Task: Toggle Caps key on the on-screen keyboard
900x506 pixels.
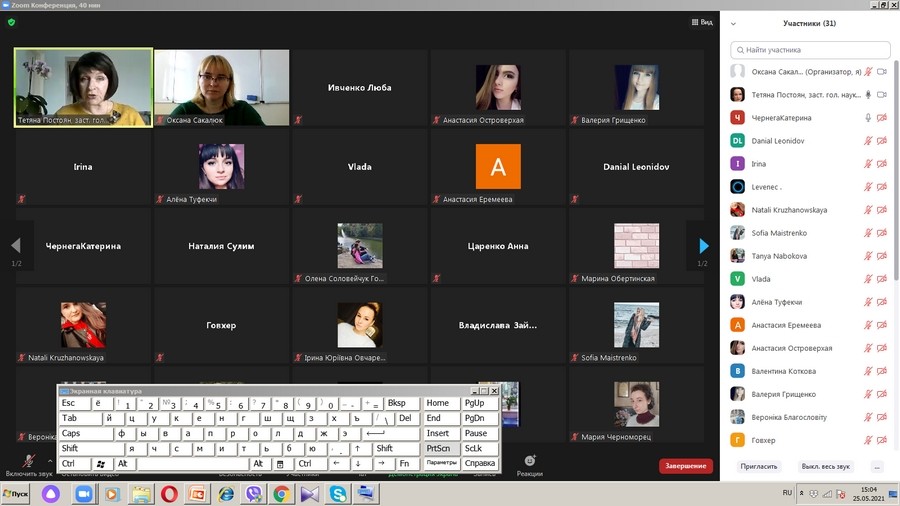Action: pos(84,433)
